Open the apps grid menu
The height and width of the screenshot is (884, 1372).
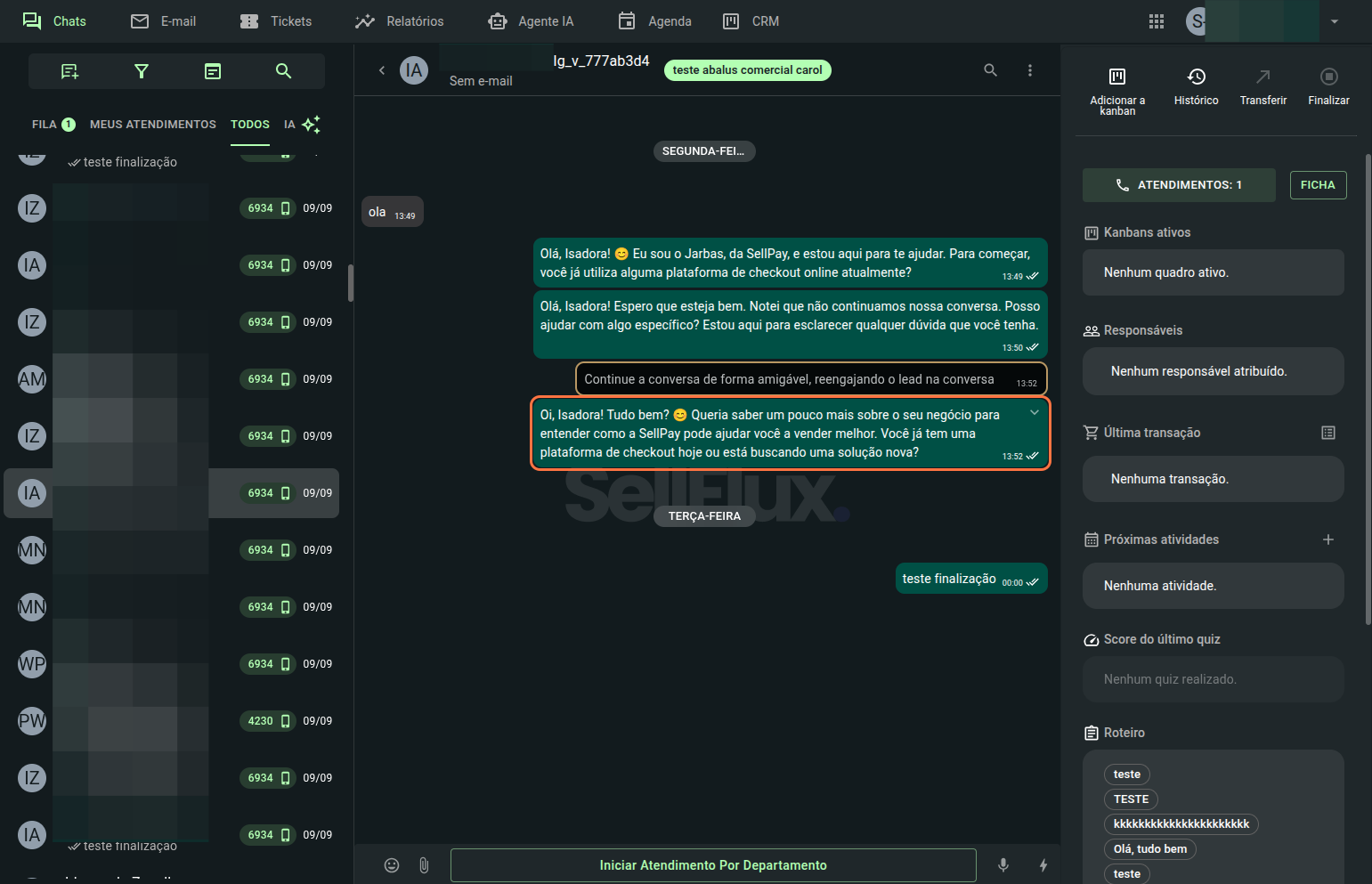tap(1157, 21)
